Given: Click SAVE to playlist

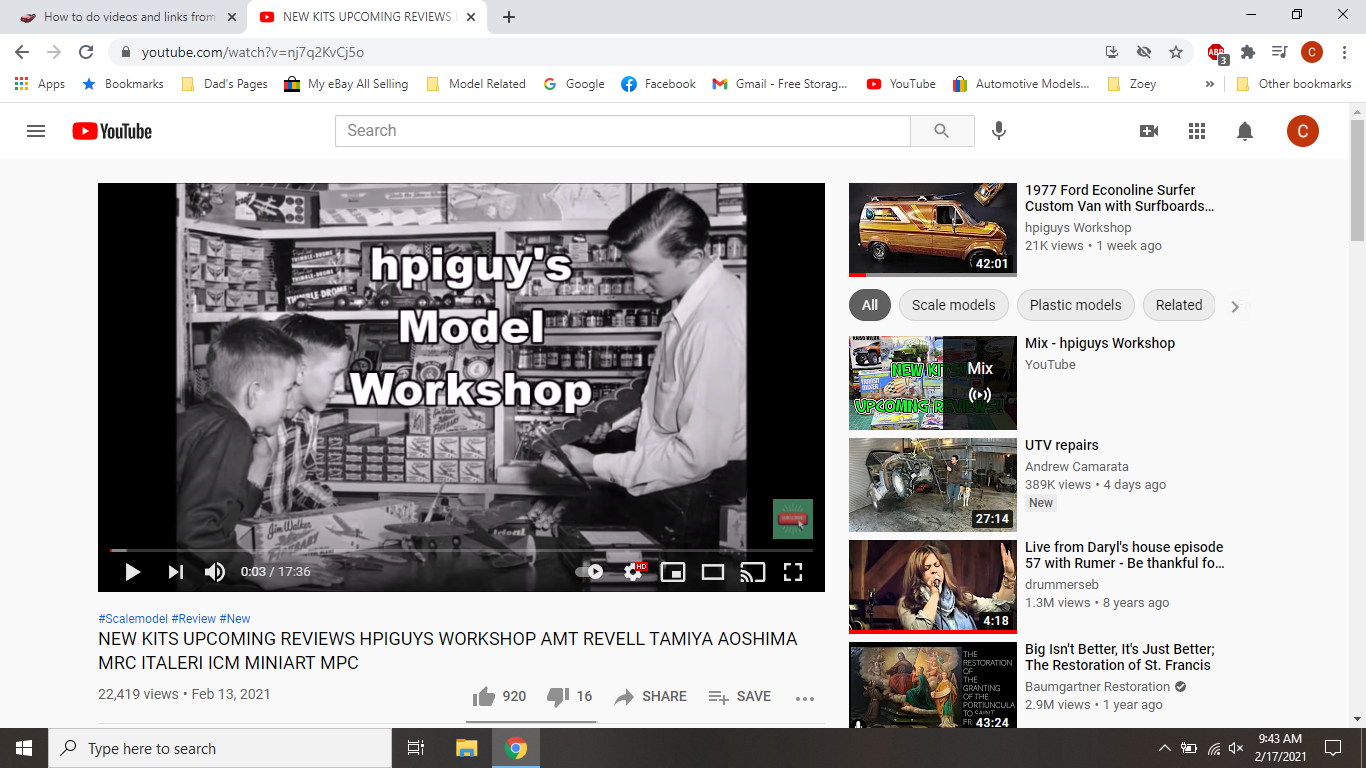Looking at the screenshot, I should [739, 696].
